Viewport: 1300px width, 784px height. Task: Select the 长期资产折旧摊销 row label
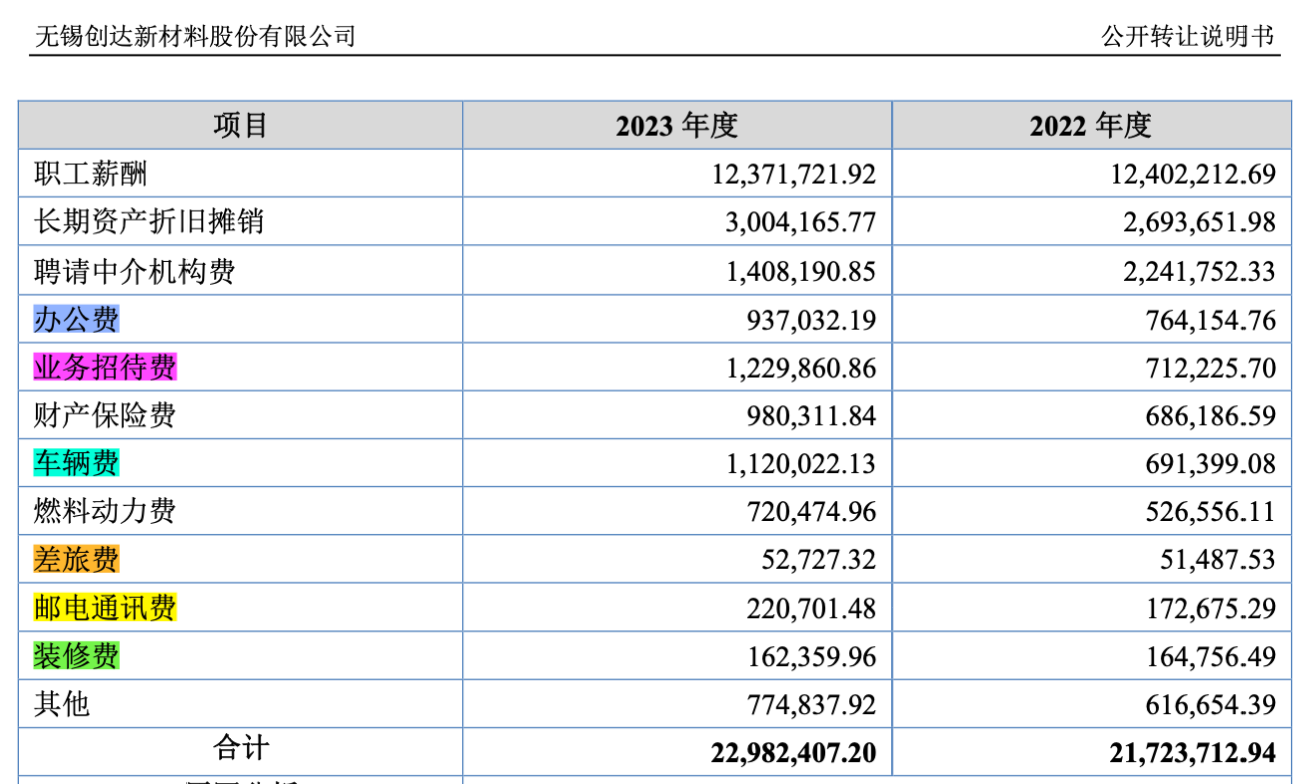click(148, 222)
